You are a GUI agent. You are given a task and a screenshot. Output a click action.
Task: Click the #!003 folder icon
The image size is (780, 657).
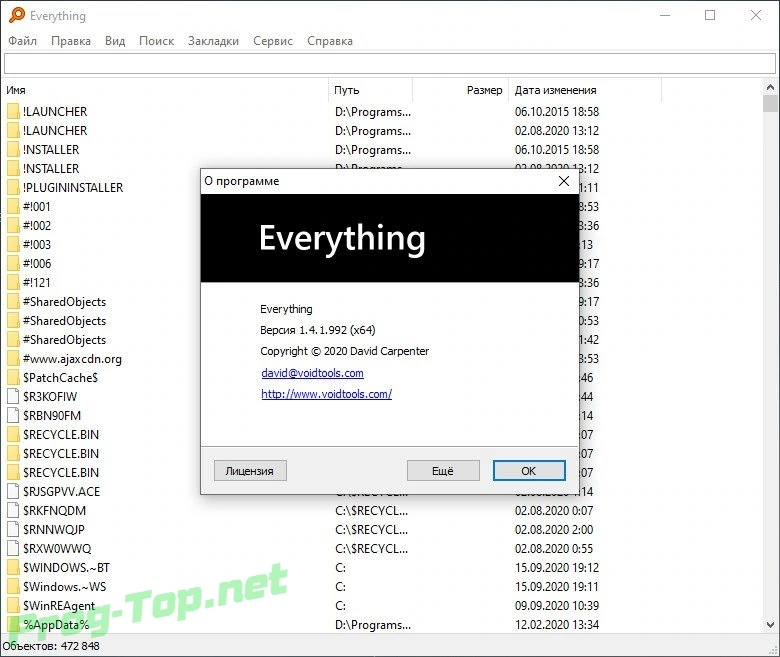13,244
